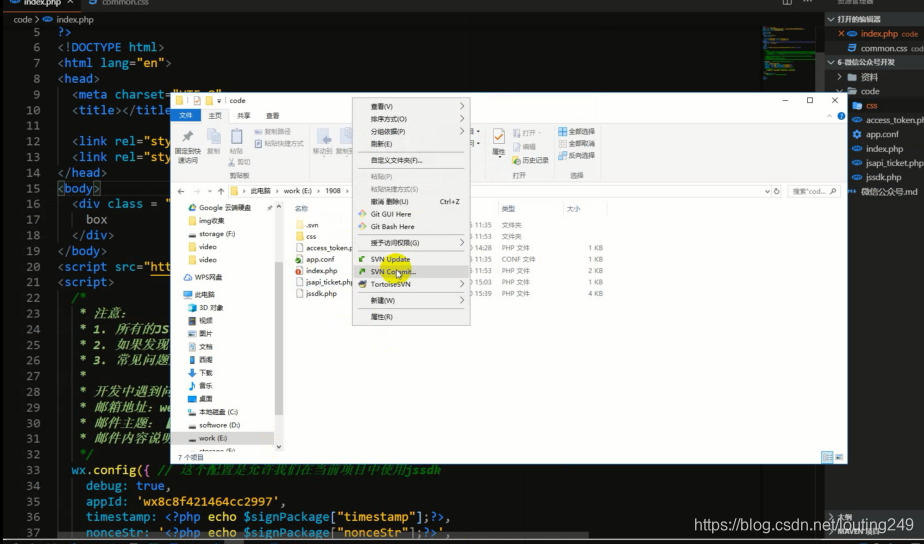Click Invert selection (反向选择) in ribbon
The height and width of the screenshot is (544, 924).
[576, 156]
